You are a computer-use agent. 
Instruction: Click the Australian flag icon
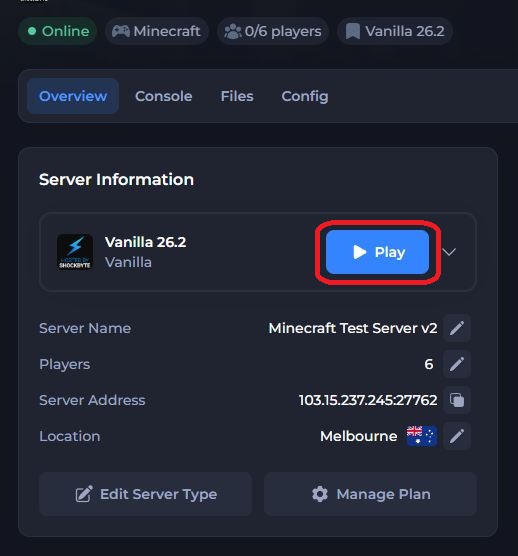click(x=422, y=436)
